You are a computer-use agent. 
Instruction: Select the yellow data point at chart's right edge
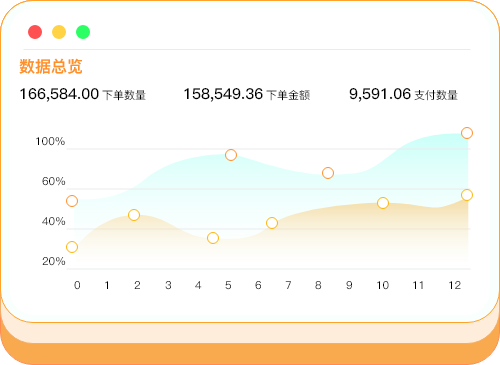(x=467, y=195)
